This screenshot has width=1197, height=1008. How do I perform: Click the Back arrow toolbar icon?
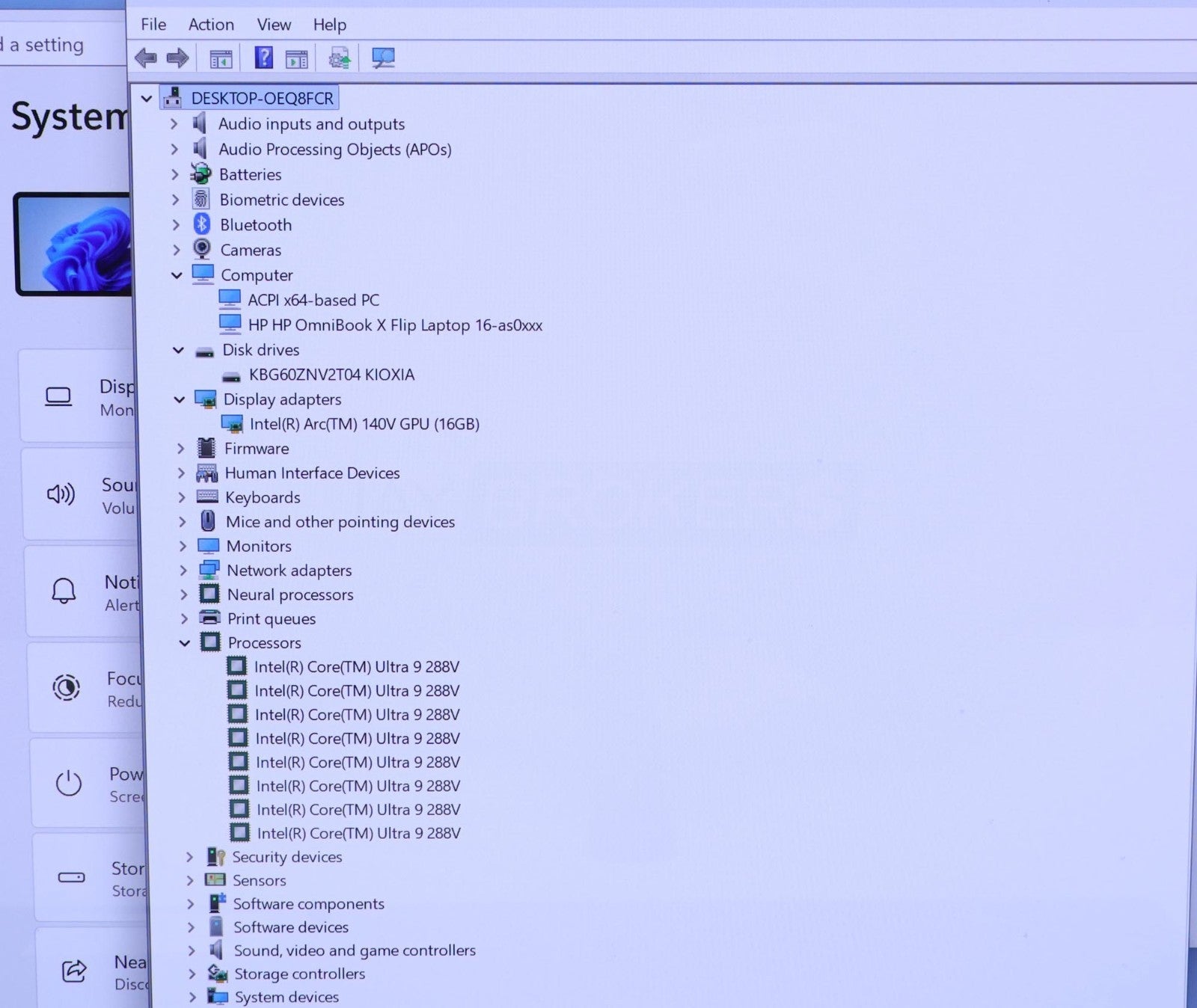(x=145, y=58)
